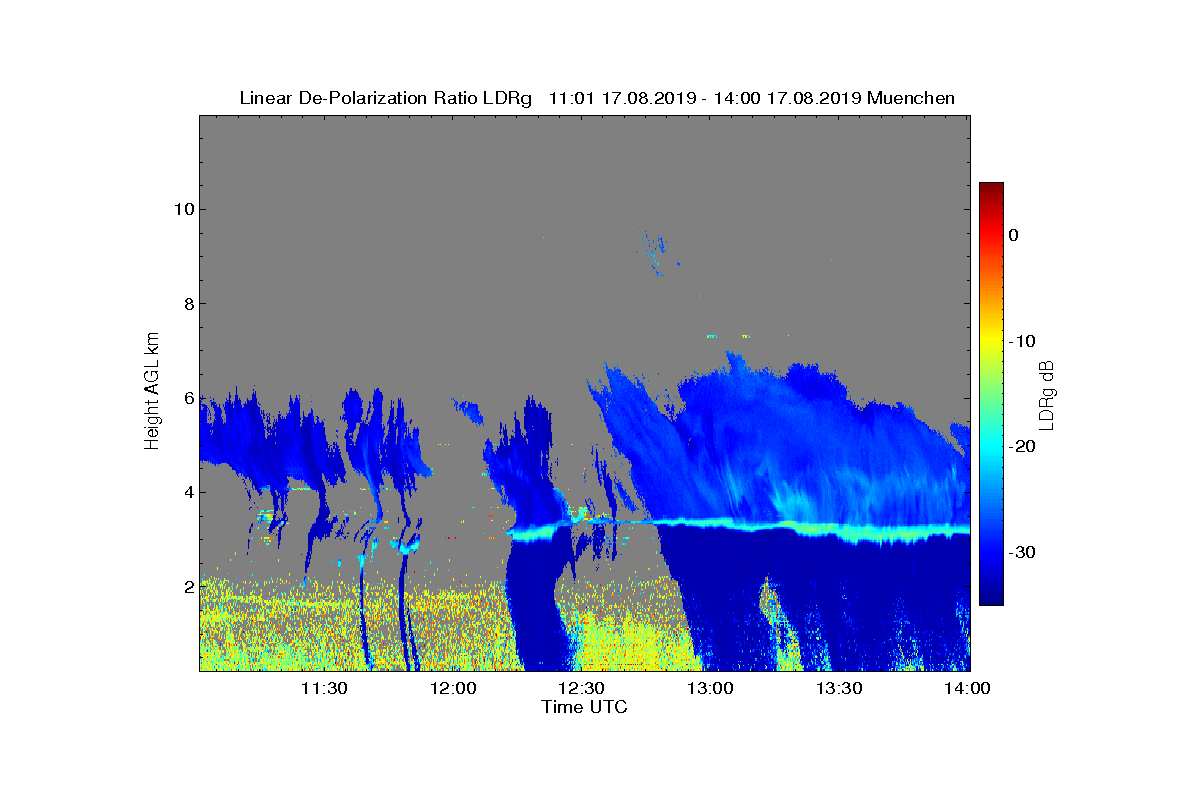Click the '12:00' time tick label
The width and height of the screenshot is (1200, 800).
(x=453, y=688)
